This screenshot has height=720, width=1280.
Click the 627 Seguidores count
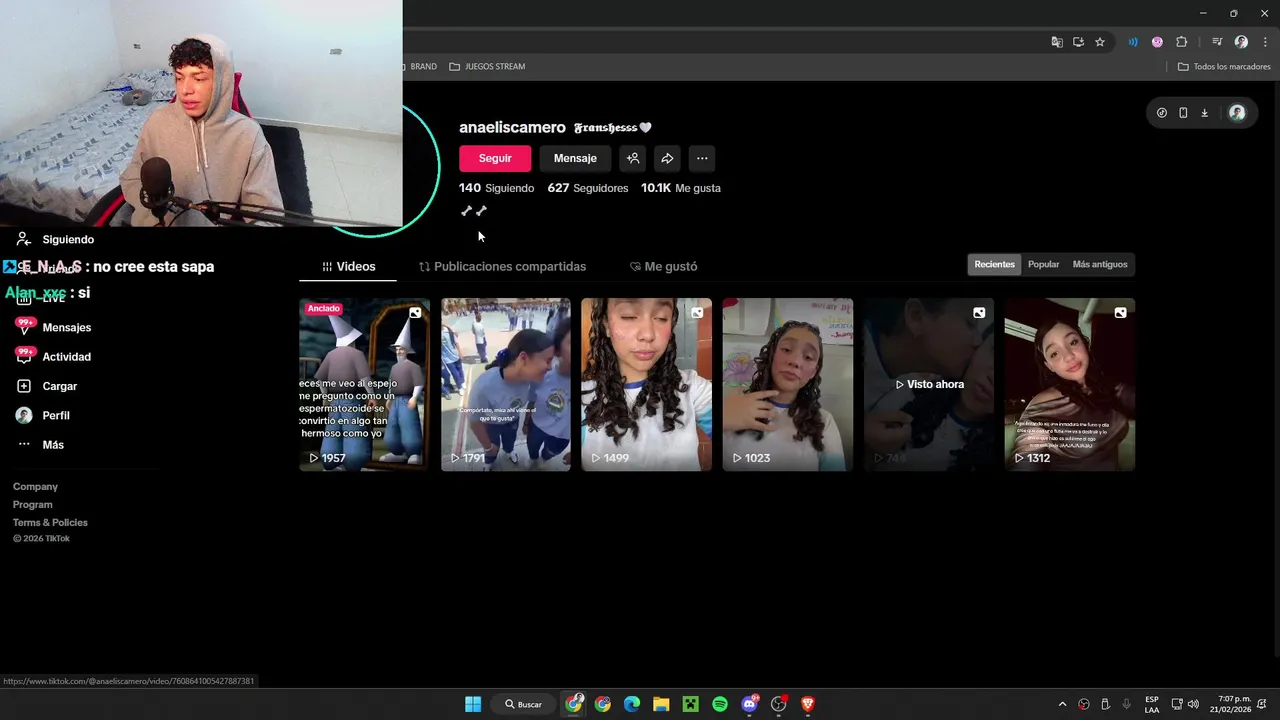point(588,188)
